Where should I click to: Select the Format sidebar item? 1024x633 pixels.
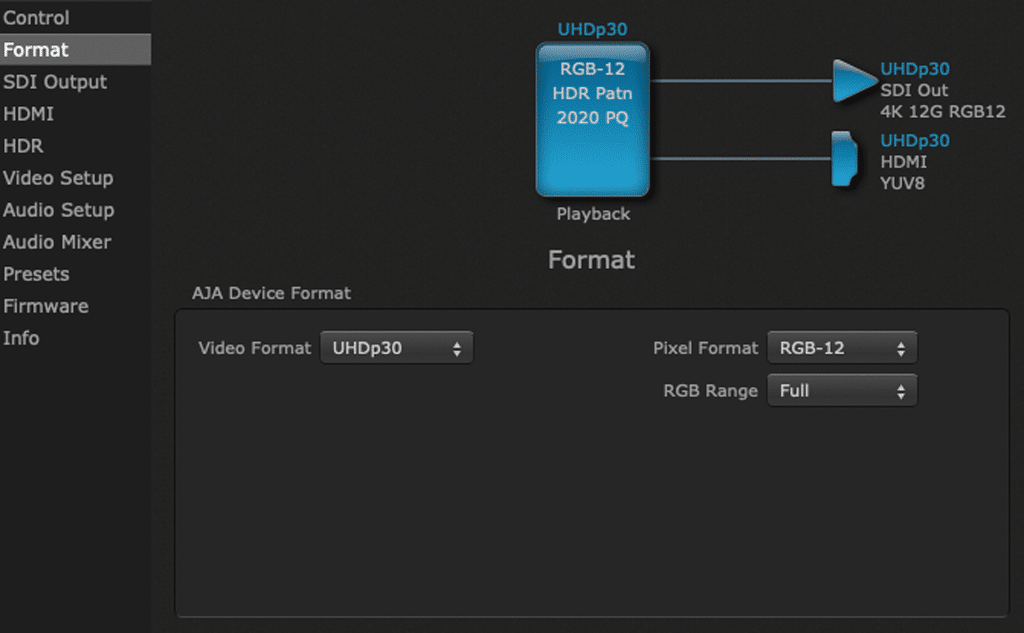[36, 50]
